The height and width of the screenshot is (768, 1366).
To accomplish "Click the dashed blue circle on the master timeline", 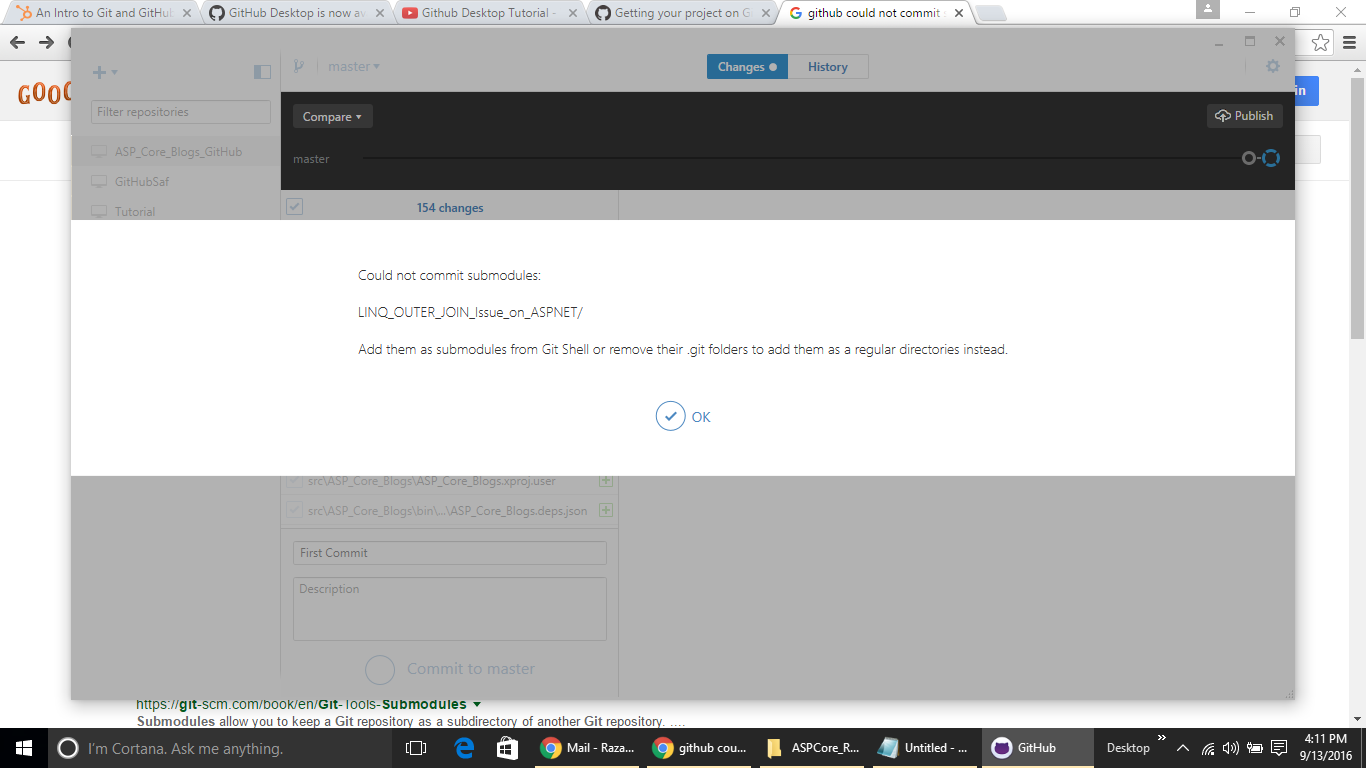I will 1271,158.
